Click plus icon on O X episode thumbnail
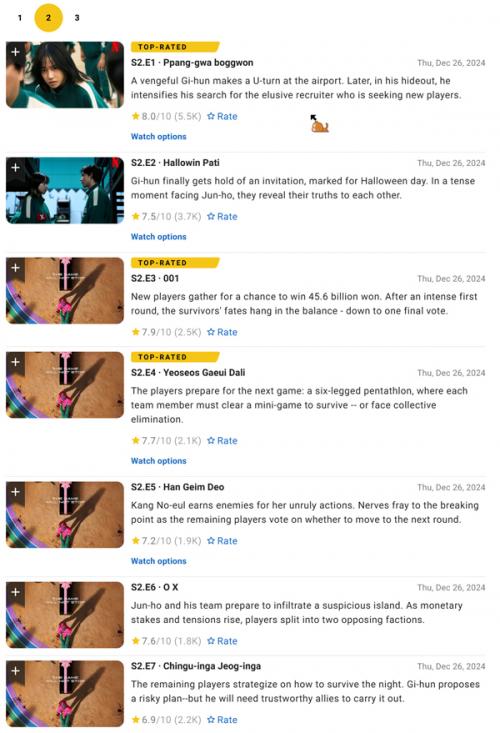 [15, 592]
